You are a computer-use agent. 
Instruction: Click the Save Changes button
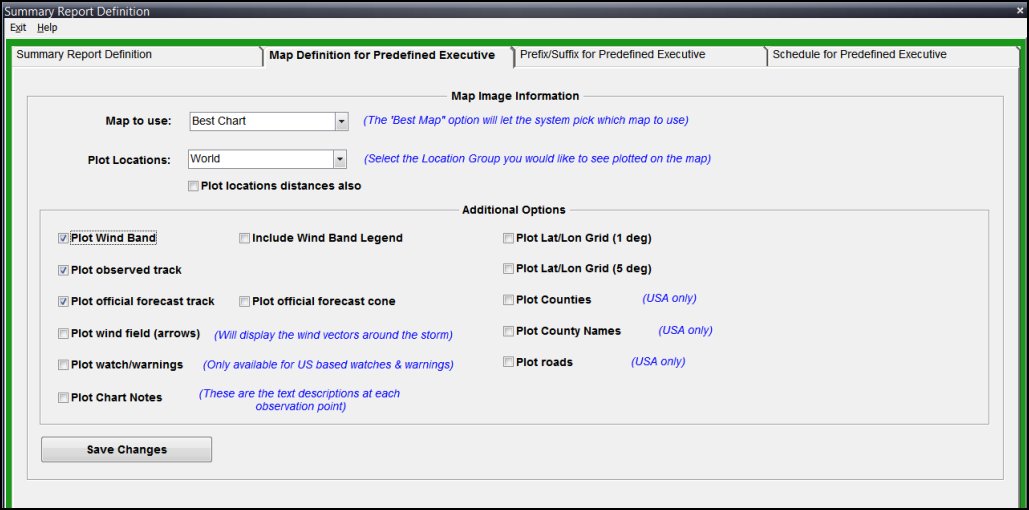pos(126,450)
